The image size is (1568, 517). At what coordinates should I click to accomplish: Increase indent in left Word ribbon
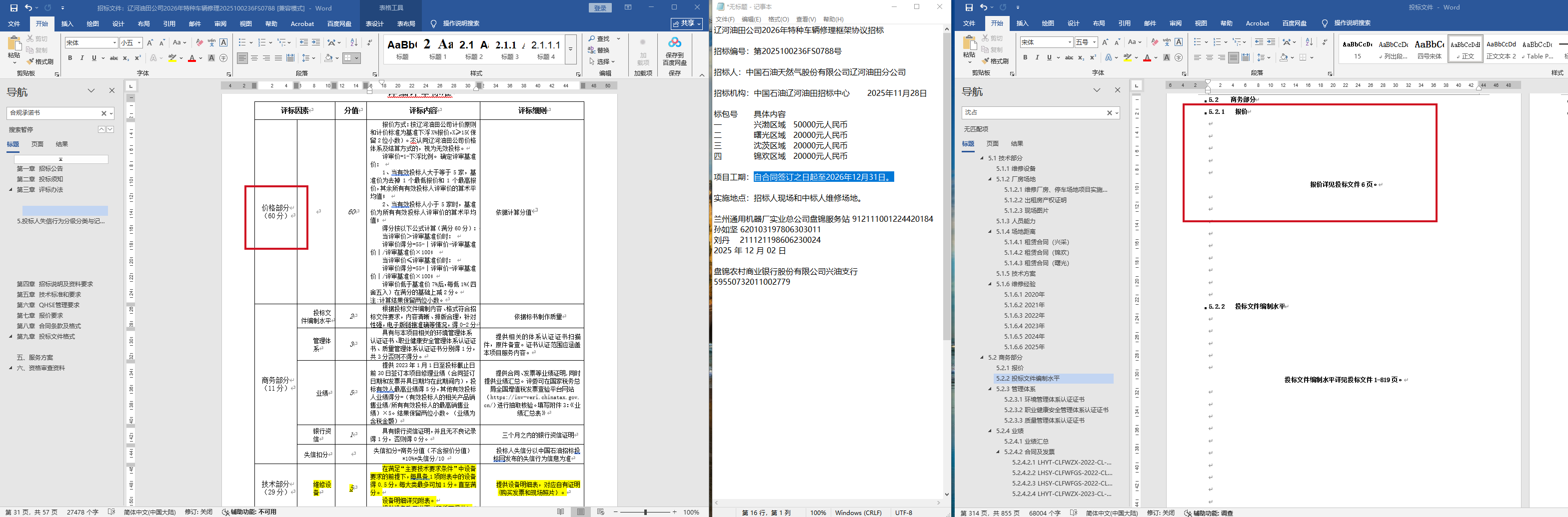(315, 42)
